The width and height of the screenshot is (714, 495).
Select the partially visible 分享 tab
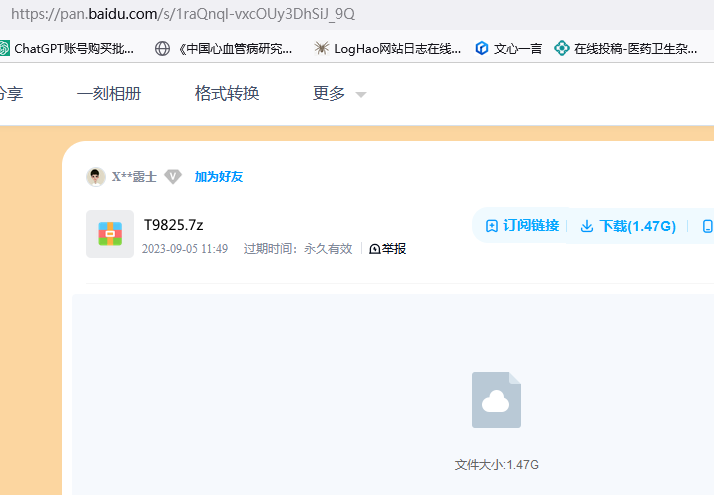(x=10, y=94)
